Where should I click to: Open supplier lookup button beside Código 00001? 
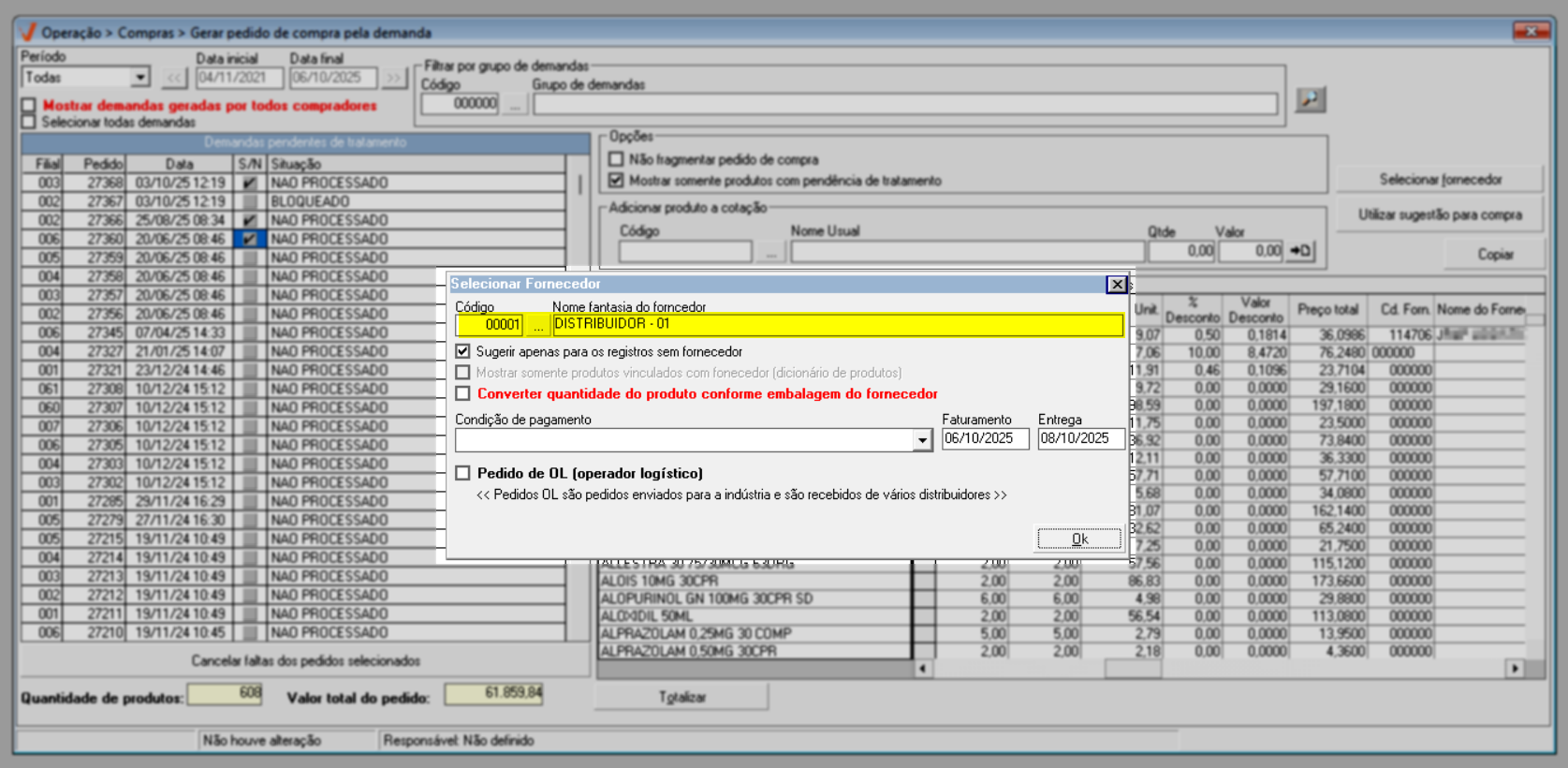(537, 325)
